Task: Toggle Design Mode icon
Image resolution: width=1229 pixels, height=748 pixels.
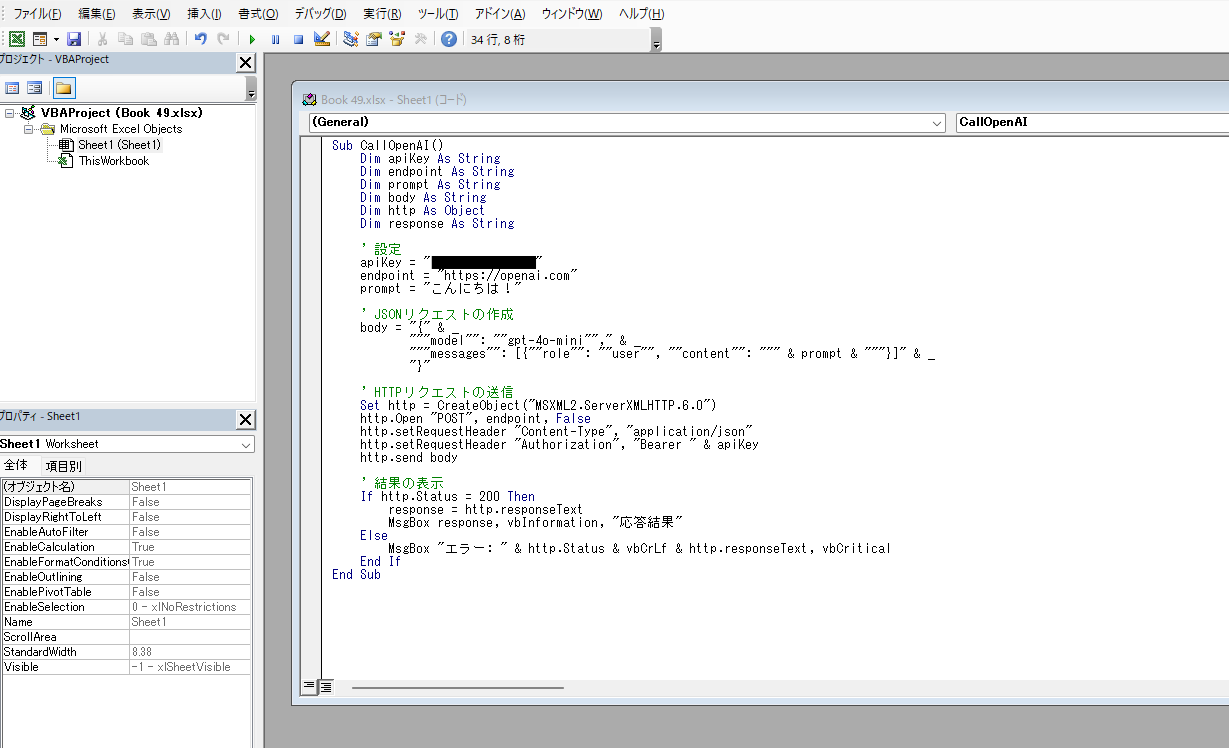Action: [321, 39]
